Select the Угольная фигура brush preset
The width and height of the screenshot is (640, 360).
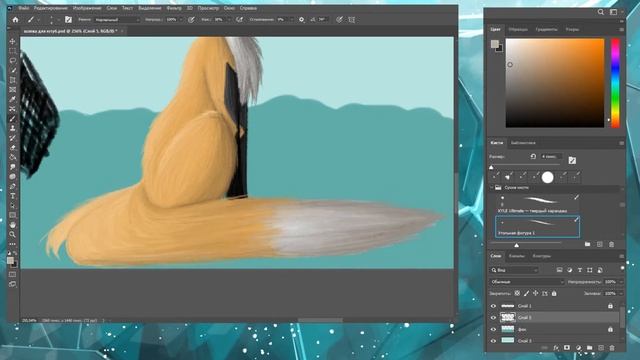(x=537, y=227)
